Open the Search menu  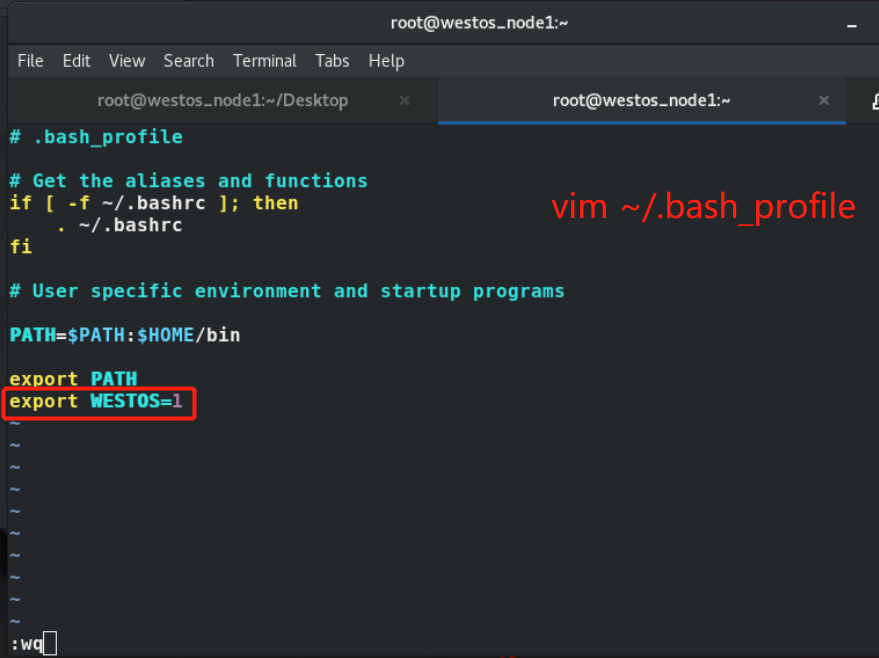tap(189, 61)
